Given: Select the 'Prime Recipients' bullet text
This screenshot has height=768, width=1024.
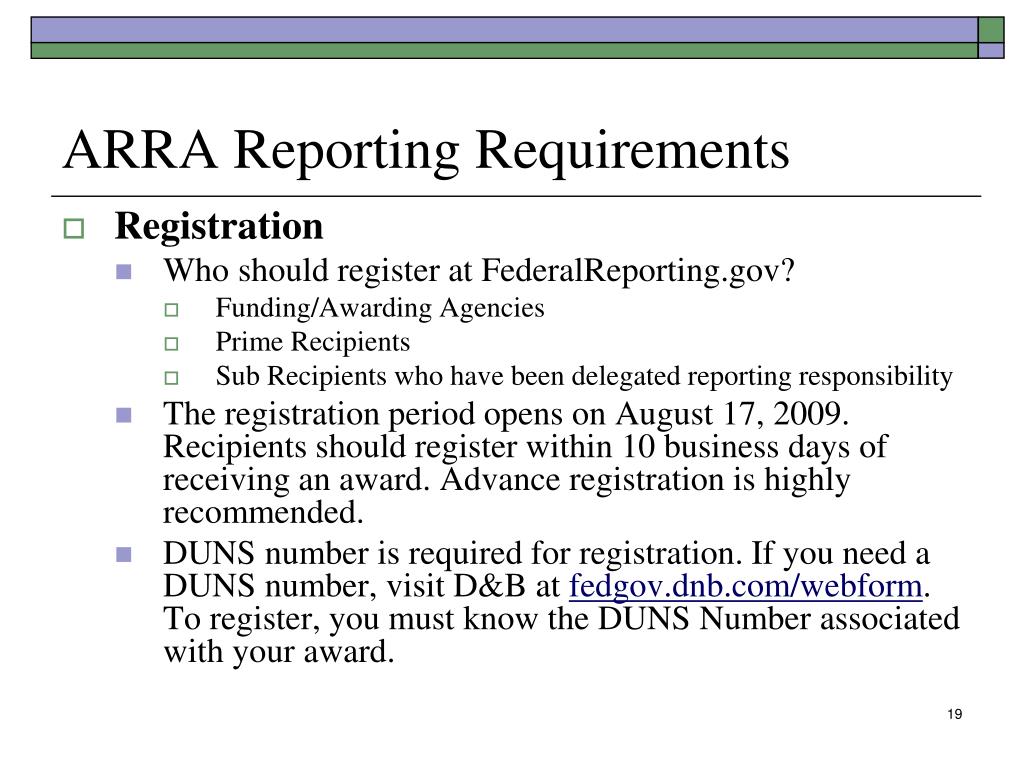Looking at the screenshot, I should click(313, 342).
